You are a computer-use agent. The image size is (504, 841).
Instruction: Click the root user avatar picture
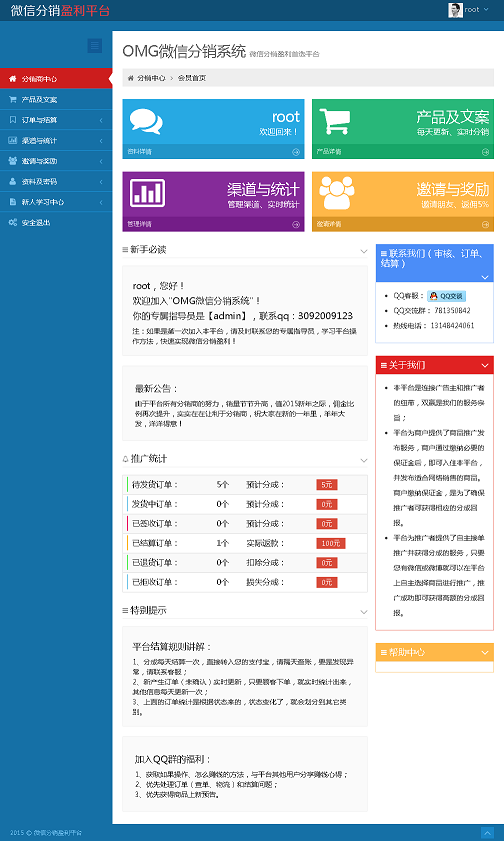coord(455,10)
